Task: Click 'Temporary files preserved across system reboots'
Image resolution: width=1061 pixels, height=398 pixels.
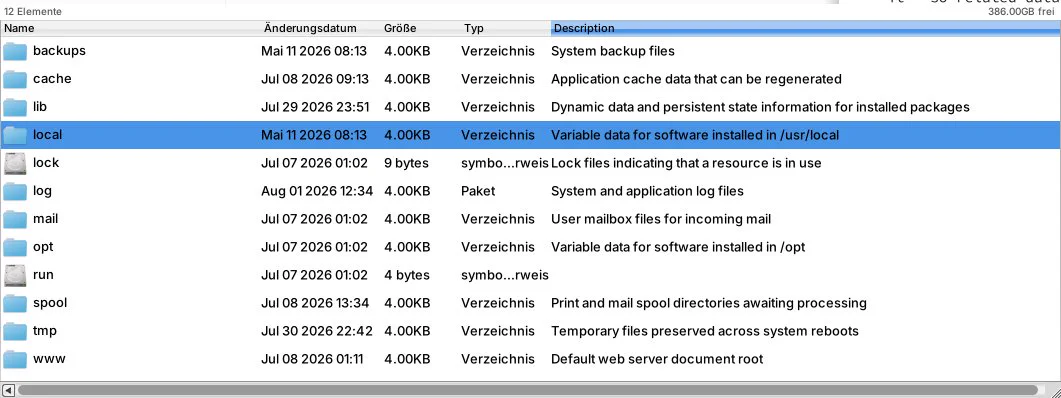Action: pyautogui.click(x=705, y=332)
